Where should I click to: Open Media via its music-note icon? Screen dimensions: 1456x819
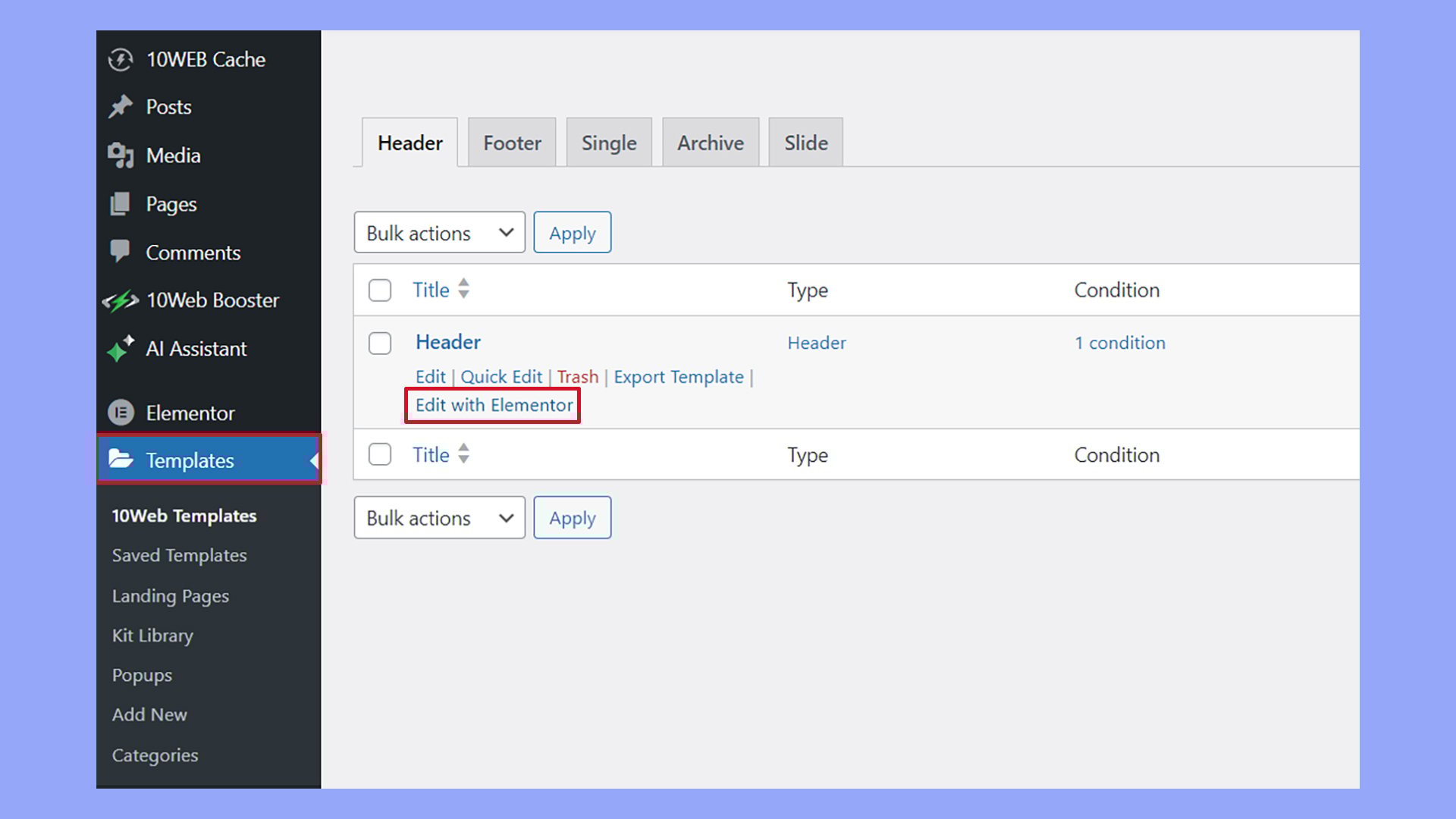tap(122, 155)
